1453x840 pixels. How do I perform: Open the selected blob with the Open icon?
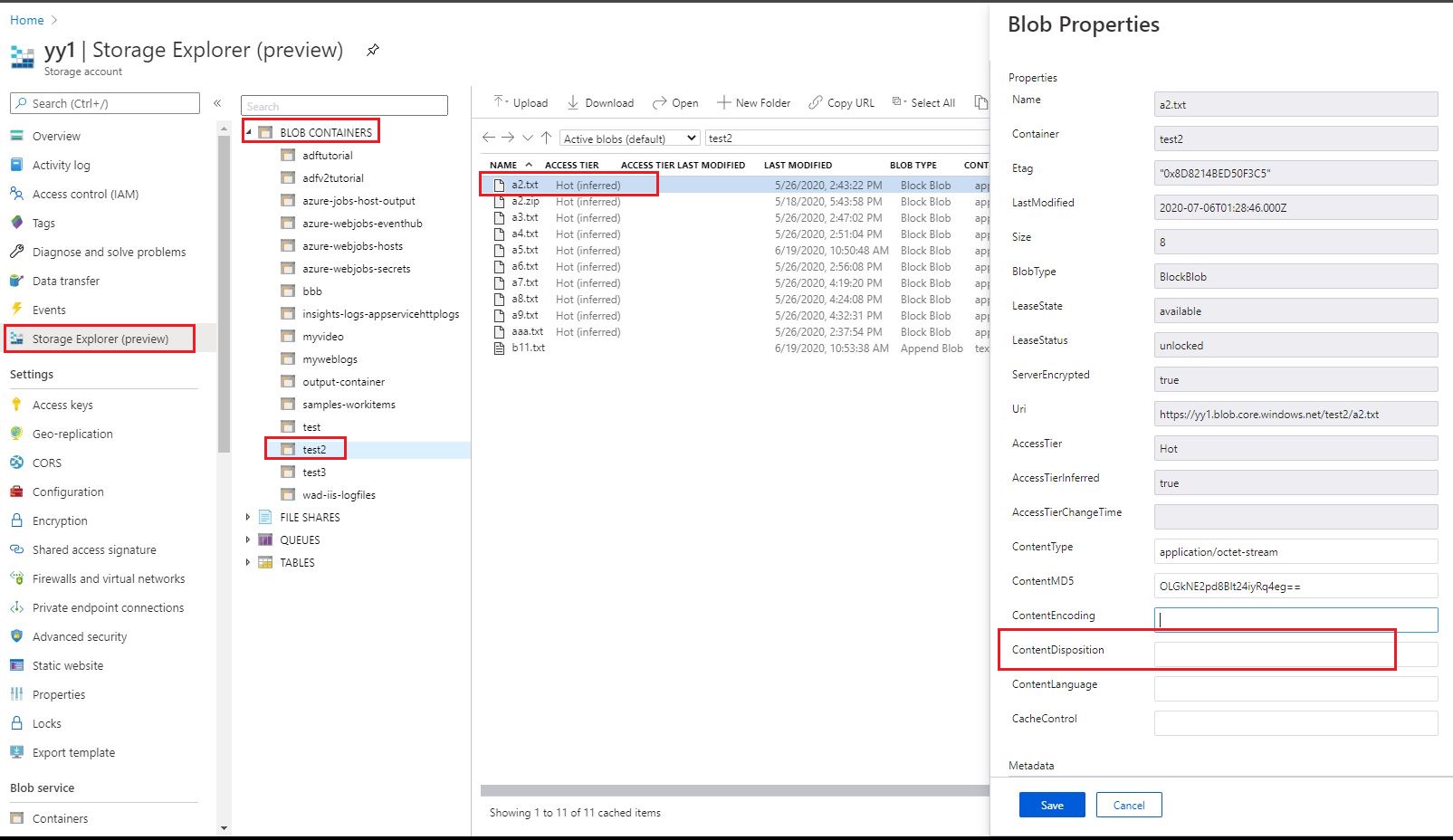tap(675, 102)
